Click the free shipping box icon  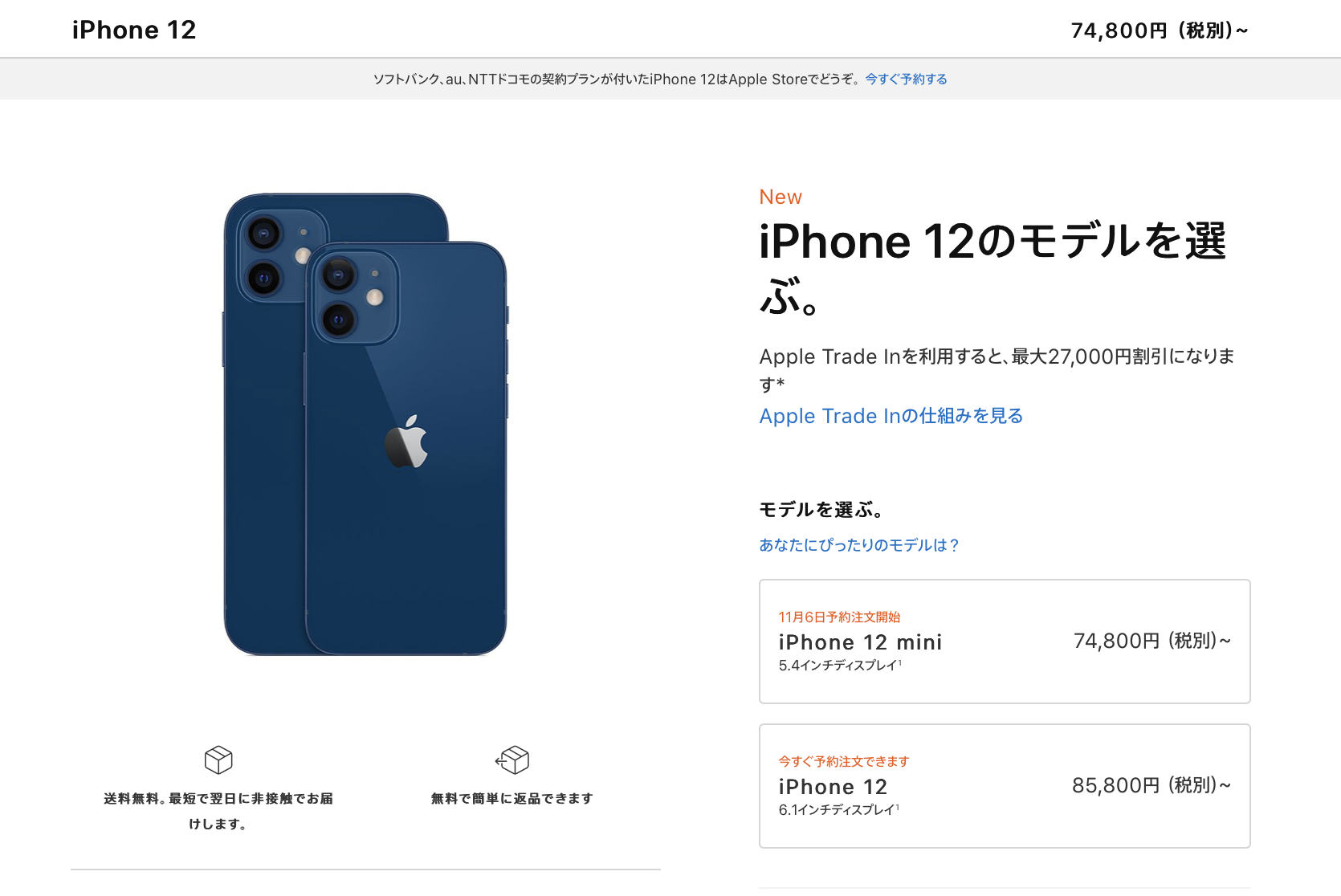(218, 760)
